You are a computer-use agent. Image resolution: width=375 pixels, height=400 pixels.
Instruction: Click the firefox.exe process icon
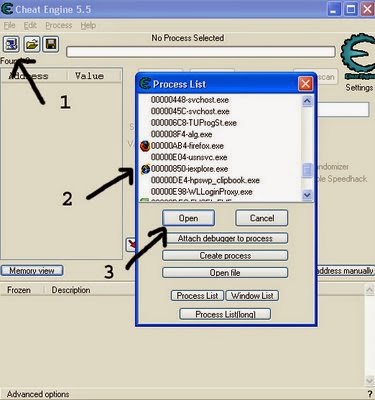click(145, 146)
